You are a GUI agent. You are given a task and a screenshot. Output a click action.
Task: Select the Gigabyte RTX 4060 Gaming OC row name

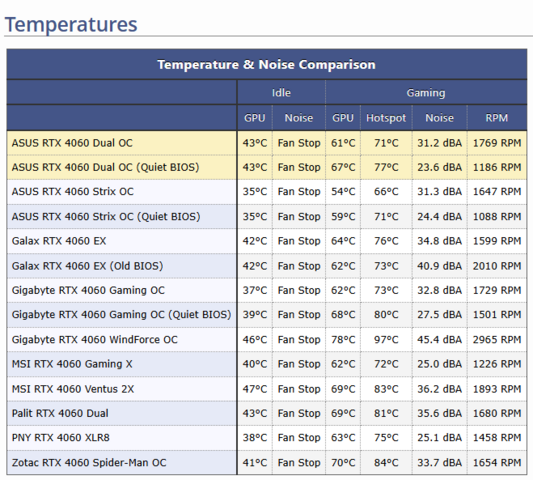point(88,290)
